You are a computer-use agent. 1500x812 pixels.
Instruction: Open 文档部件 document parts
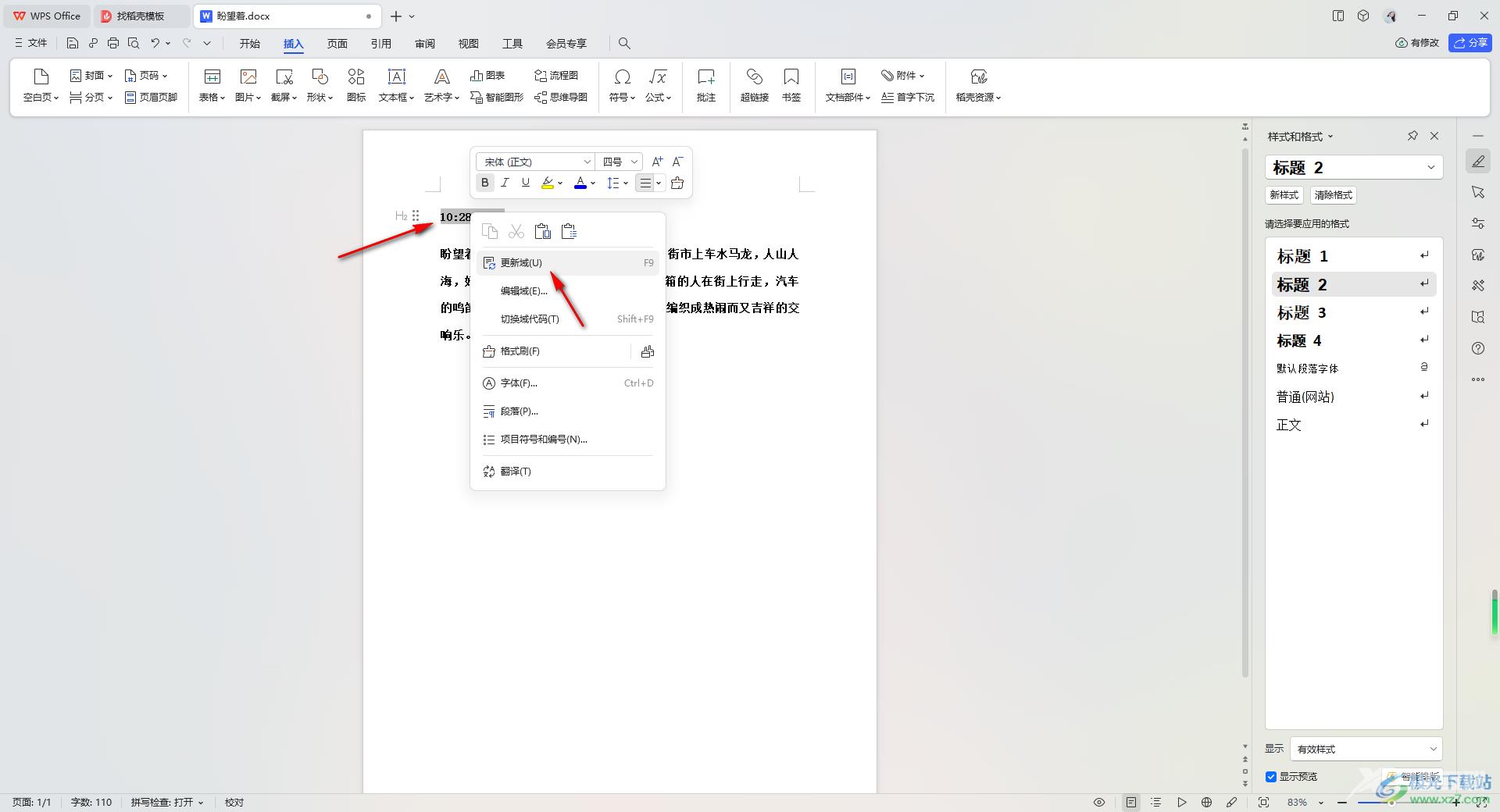848,84
